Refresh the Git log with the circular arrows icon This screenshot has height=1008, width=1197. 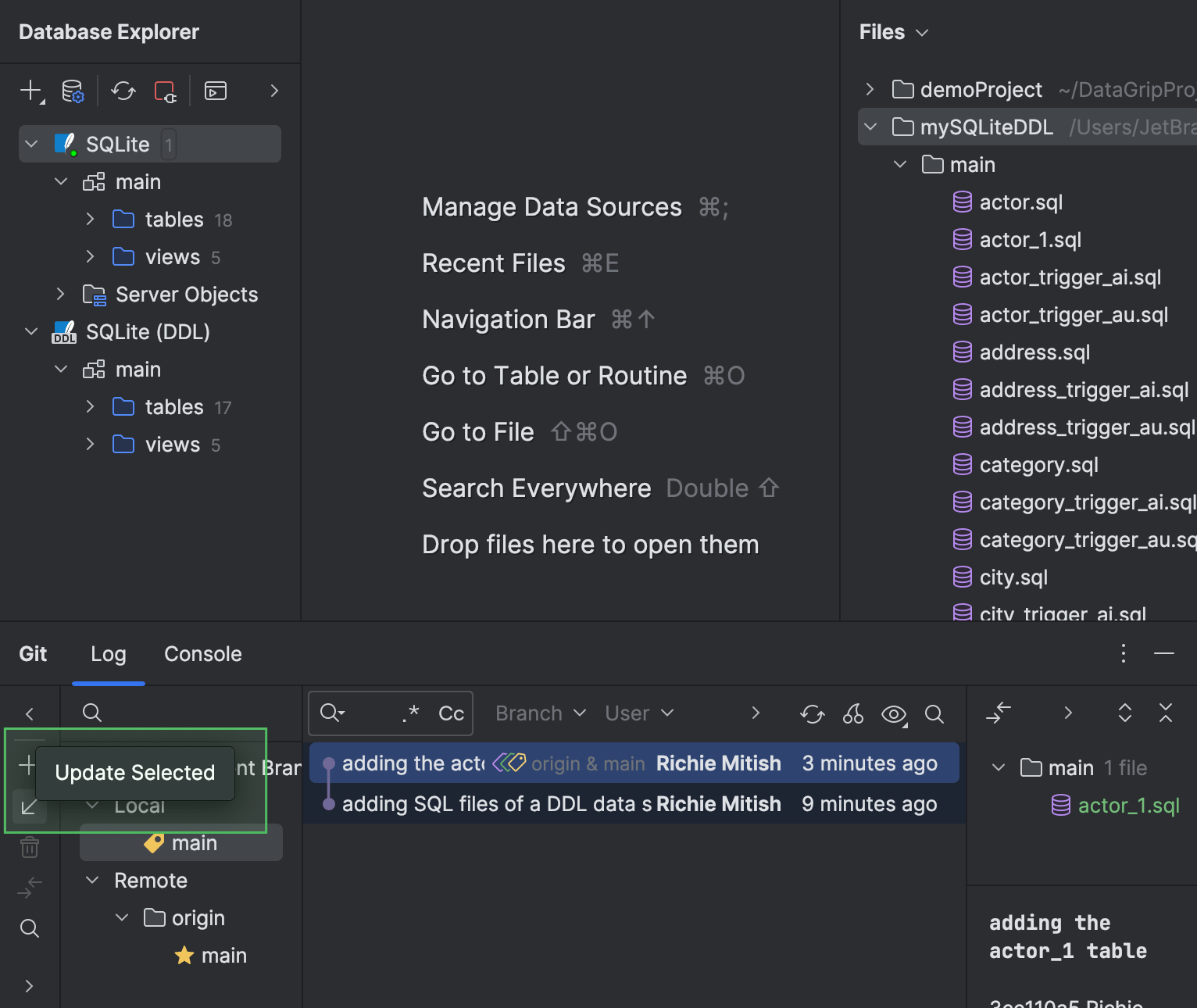(812, 713)
